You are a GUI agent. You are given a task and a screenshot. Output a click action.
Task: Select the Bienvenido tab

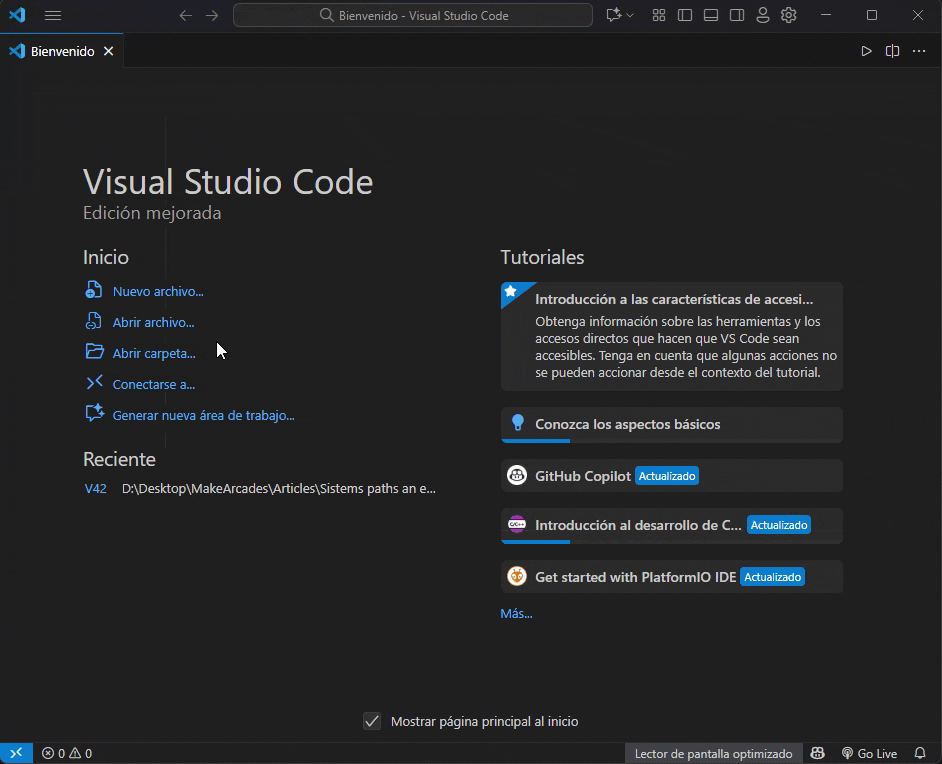62,51
